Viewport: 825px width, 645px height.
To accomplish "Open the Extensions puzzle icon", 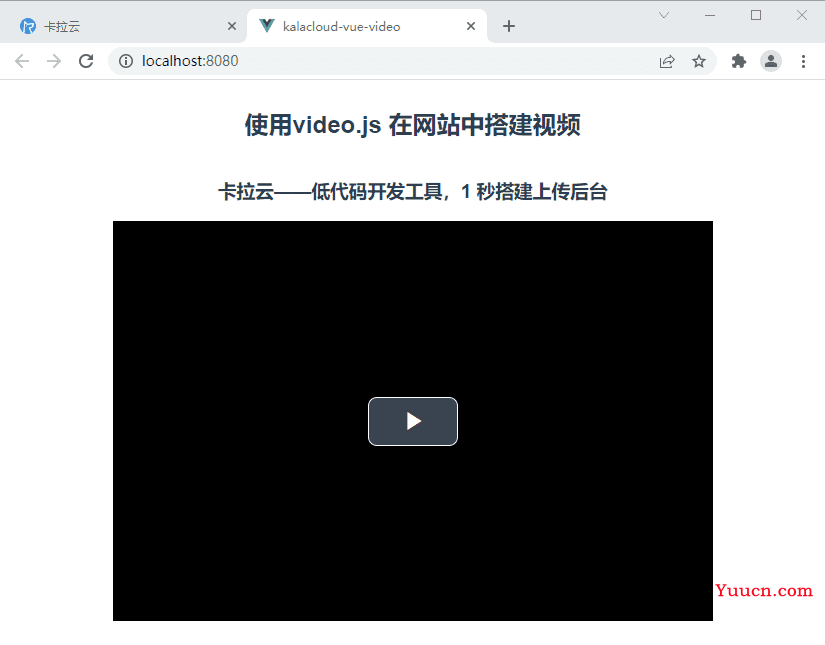I will [x=739, y=62].
